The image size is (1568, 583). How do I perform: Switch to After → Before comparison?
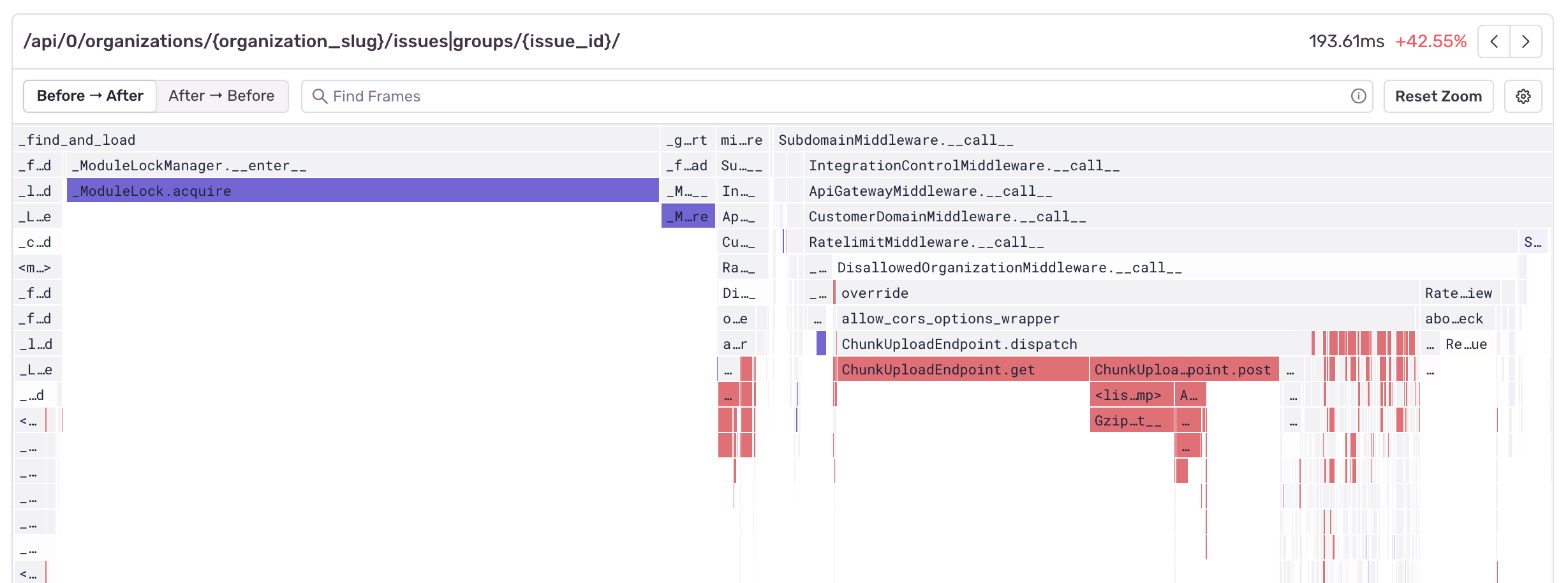[x=221, y=96]
